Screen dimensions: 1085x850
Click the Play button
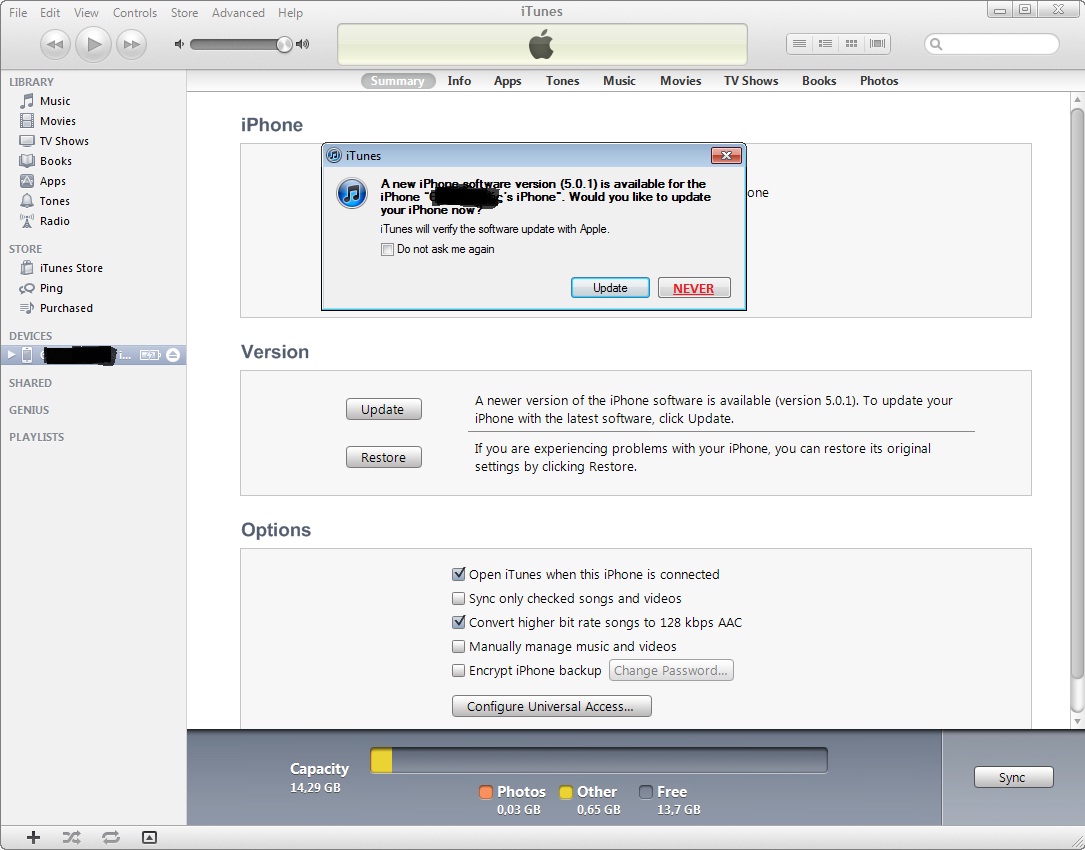[93, 44]
